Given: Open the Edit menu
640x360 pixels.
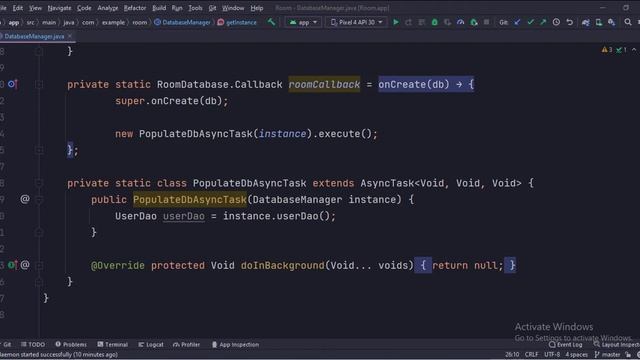Looking at the screenshot, I should coord(18,8).
